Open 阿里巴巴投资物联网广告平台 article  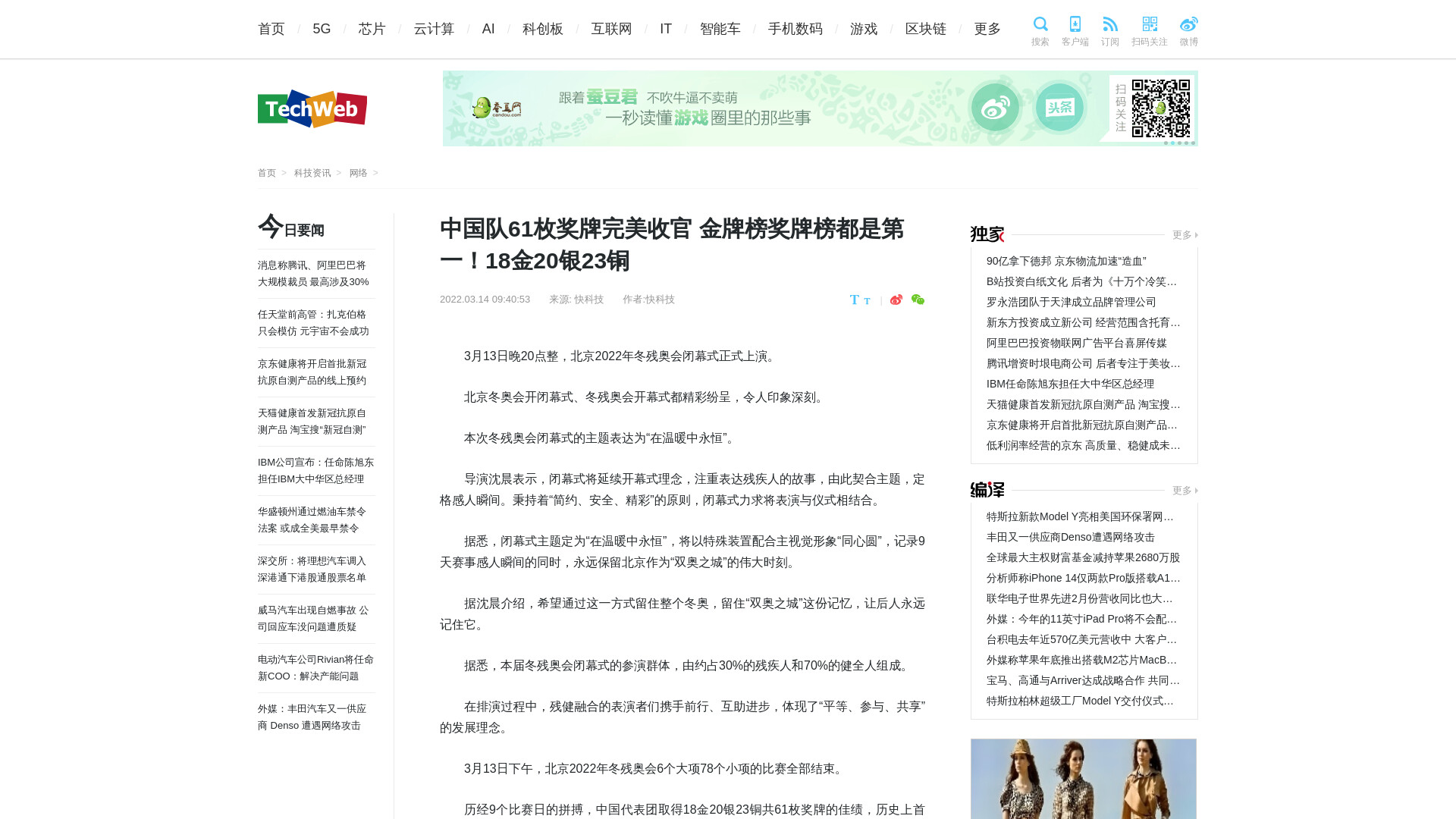[1076, 343]
